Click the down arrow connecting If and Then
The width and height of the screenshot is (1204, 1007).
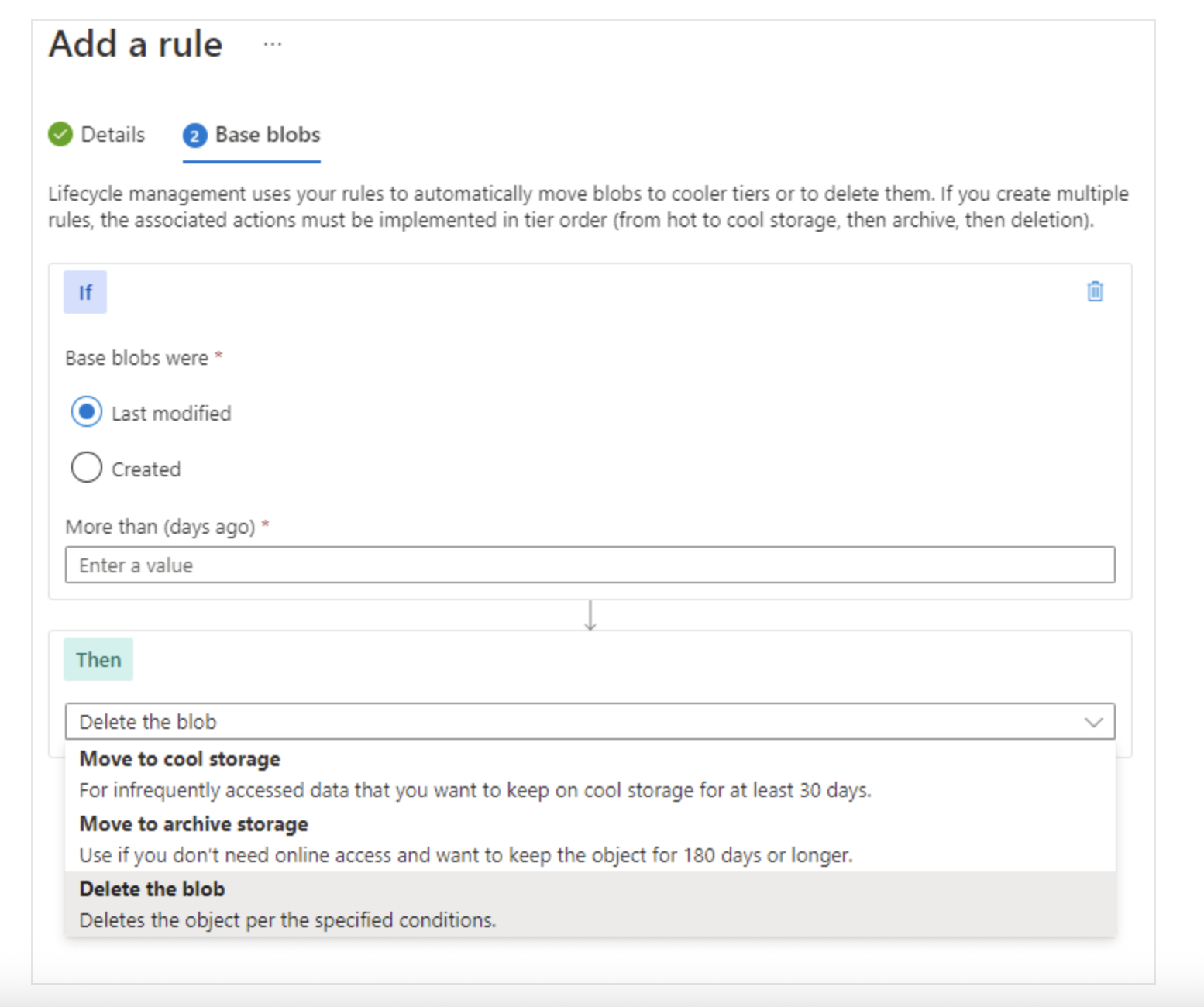pos(590,616)
